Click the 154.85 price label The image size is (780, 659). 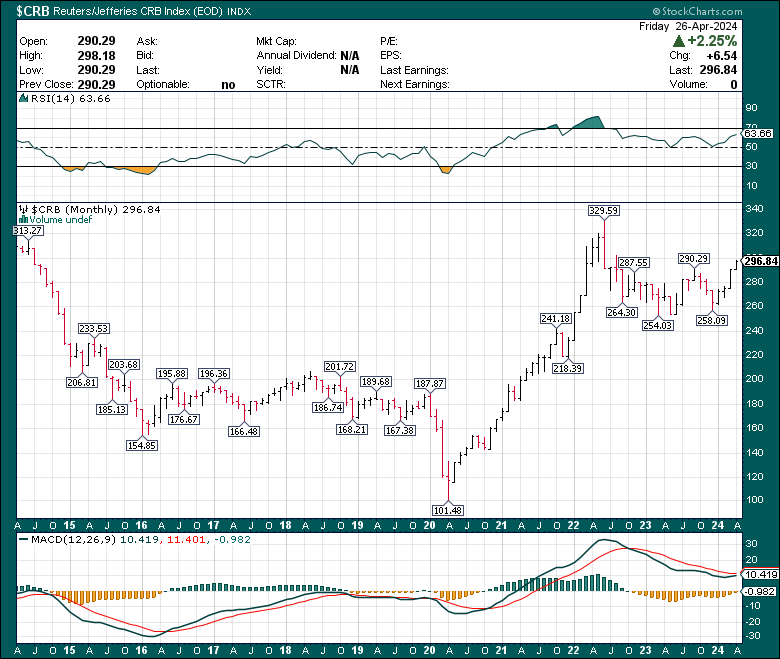(x=142, y=446)
